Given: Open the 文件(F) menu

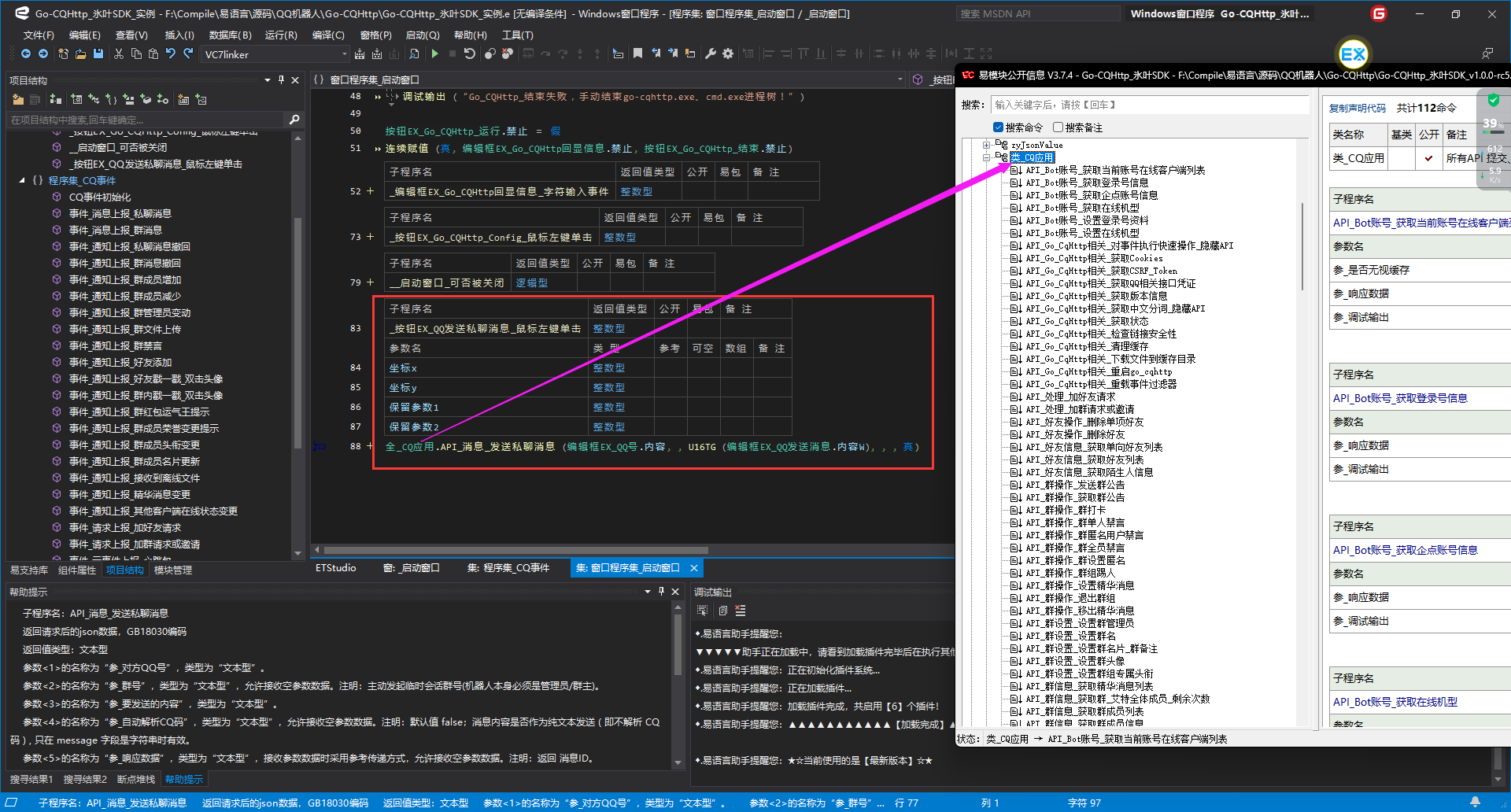Looking at the screenshot, I should pos(39,35).
